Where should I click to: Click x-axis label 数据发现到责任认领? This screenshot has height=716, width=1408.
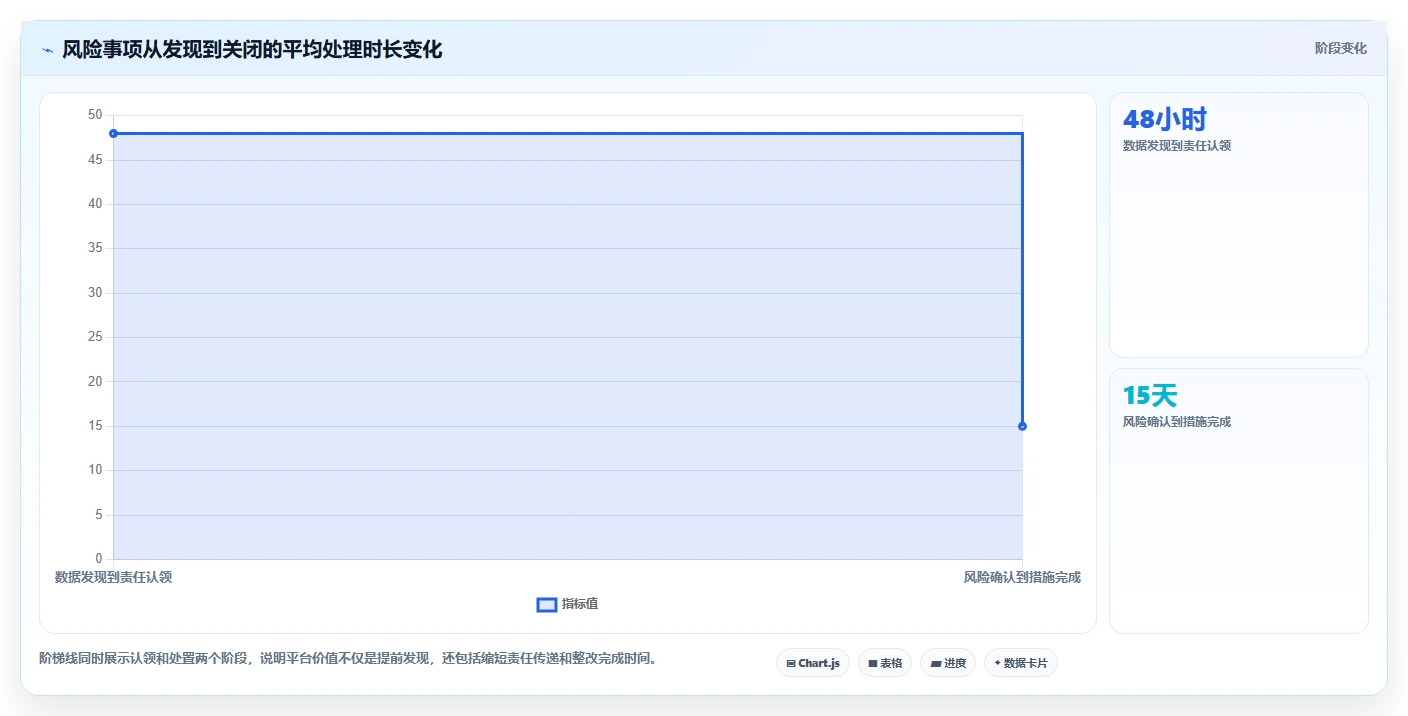tap(113, 577)
